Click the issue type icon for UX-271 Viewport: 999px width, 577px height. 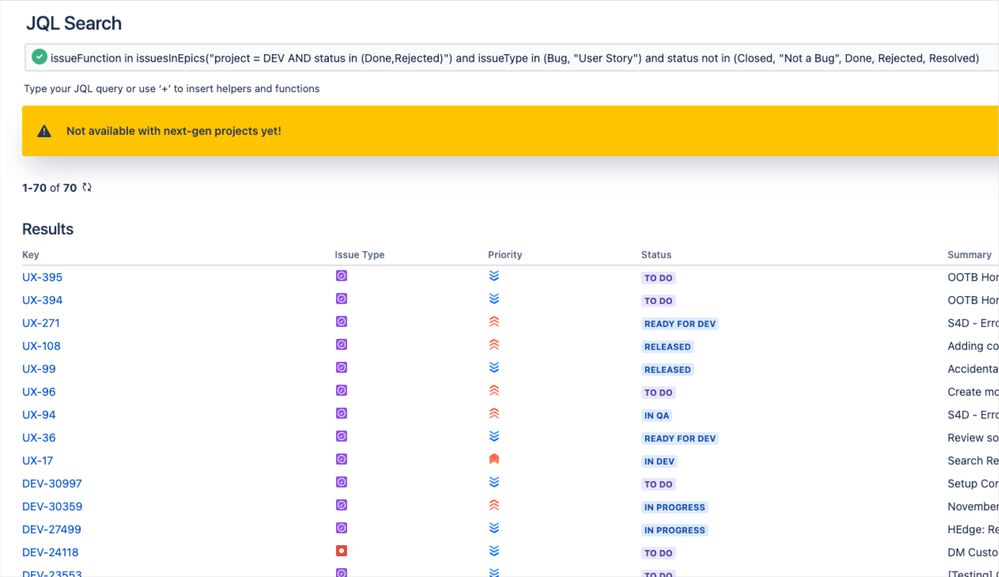coord(341,322)
